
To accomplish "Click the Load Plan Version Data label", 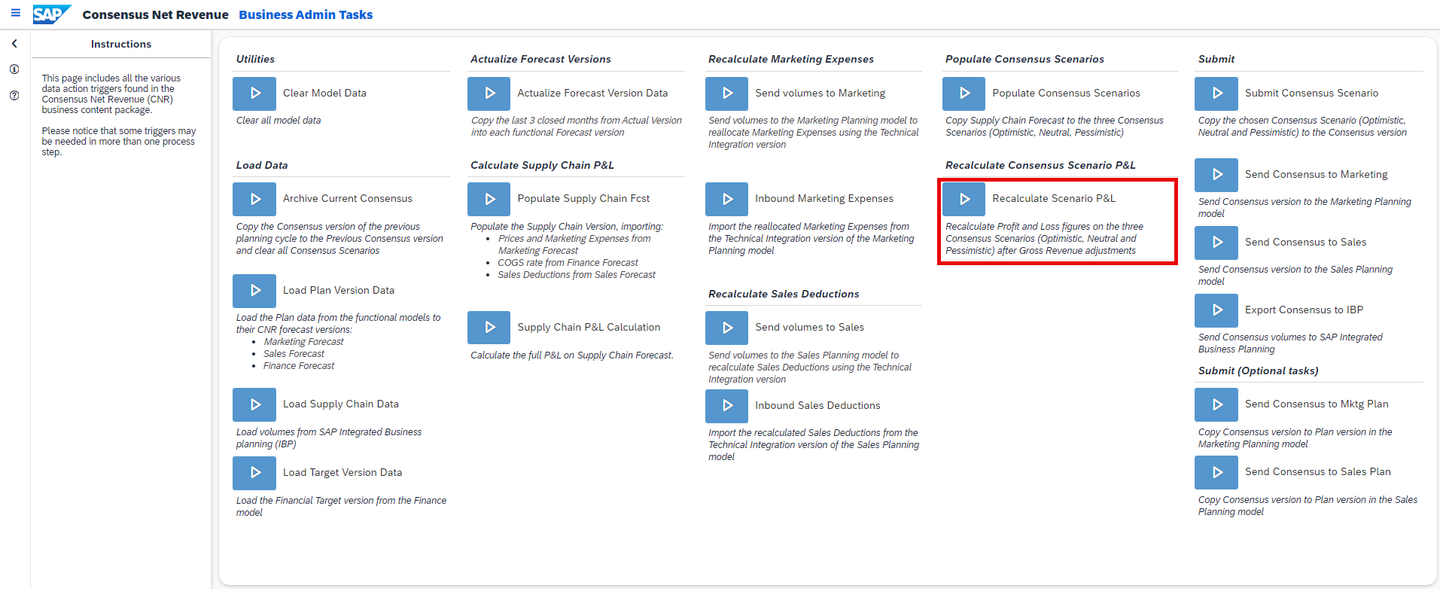I will click(x=339, y=291).
